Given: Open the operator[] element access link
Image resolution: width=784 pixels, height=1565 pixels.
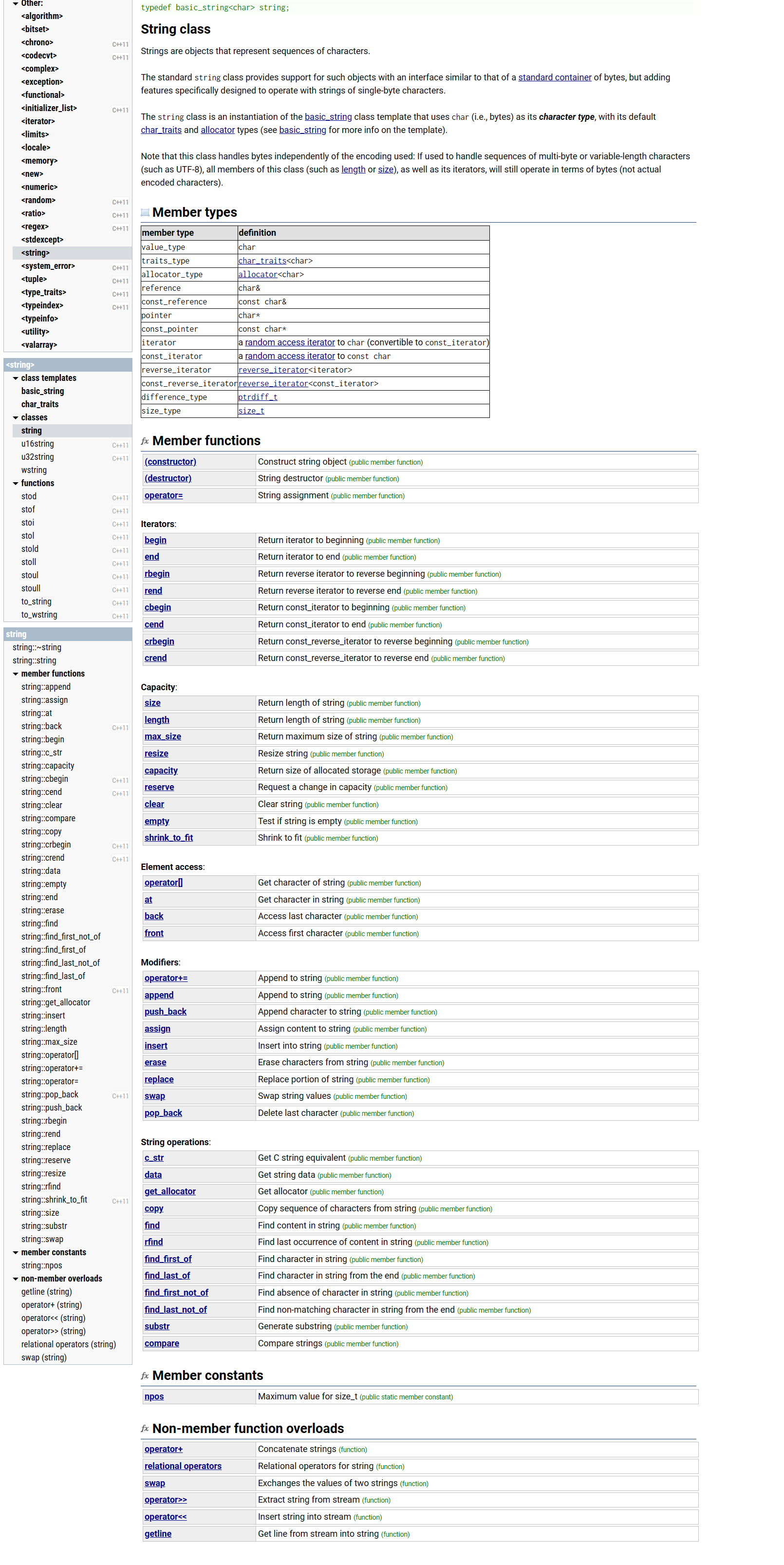Looking at the screenshot, I should click(163, 883).
